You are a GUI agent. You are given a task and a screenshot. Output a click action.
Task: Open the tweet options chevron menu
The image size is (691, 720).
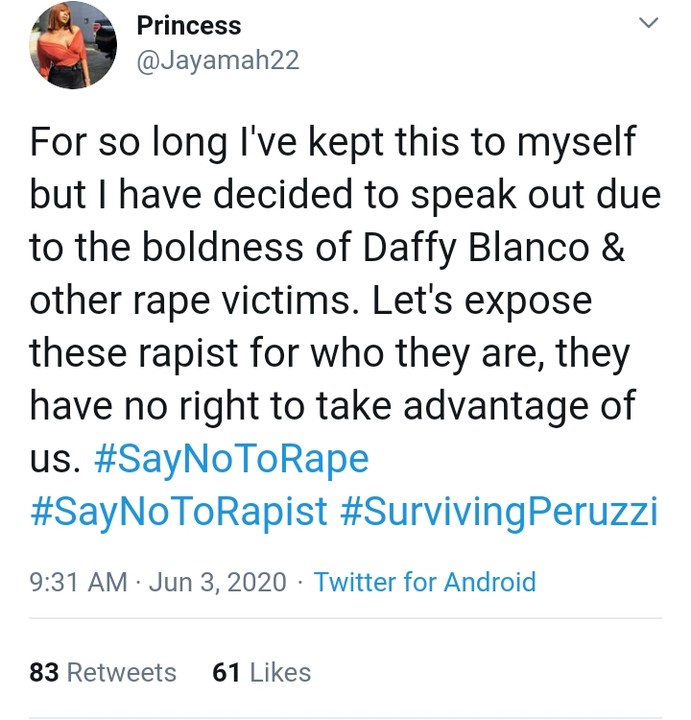coord(649,23)
